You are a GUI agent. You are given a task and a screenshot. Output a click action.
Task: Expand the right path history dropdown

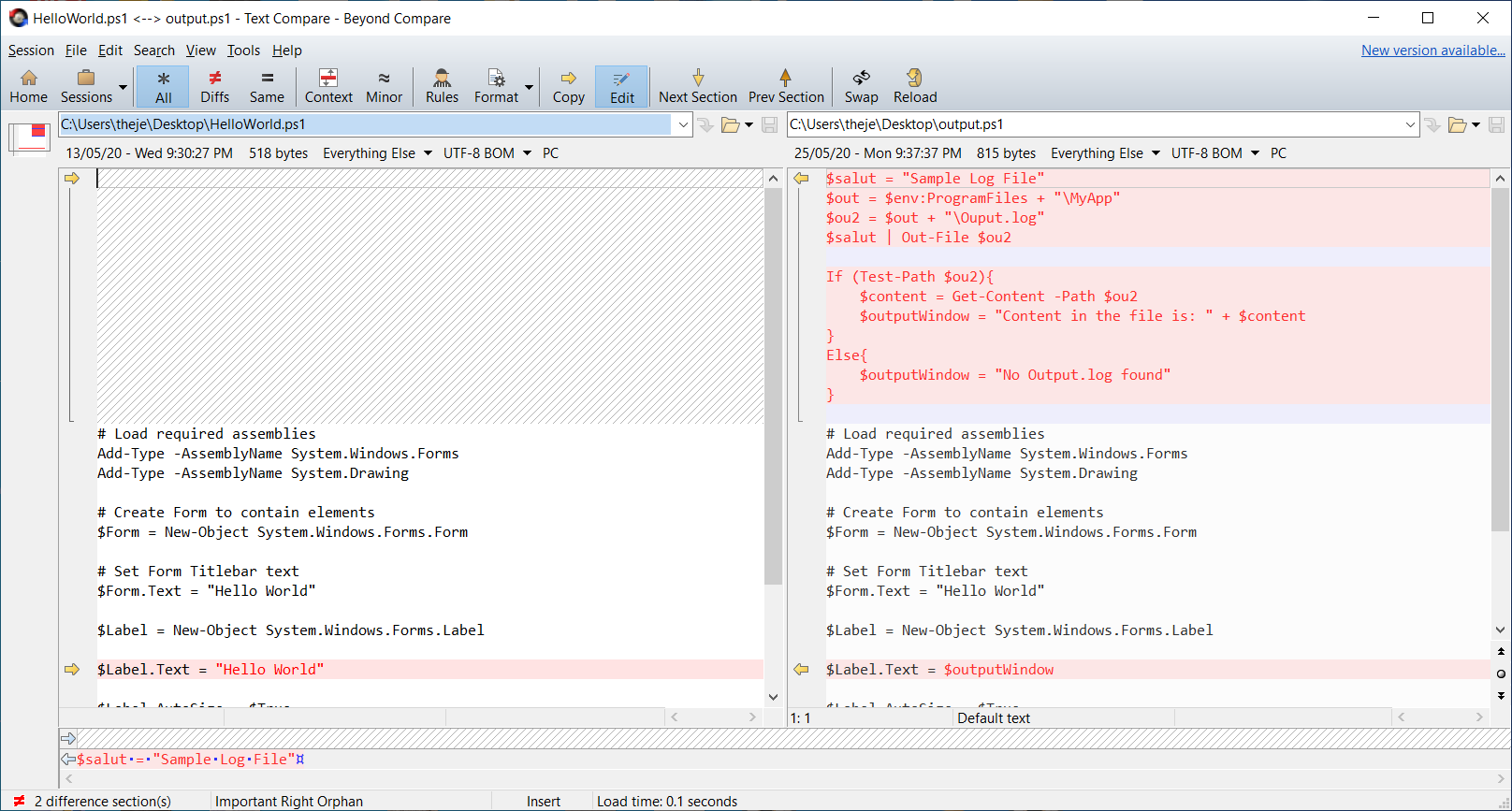click(1411, 124)
